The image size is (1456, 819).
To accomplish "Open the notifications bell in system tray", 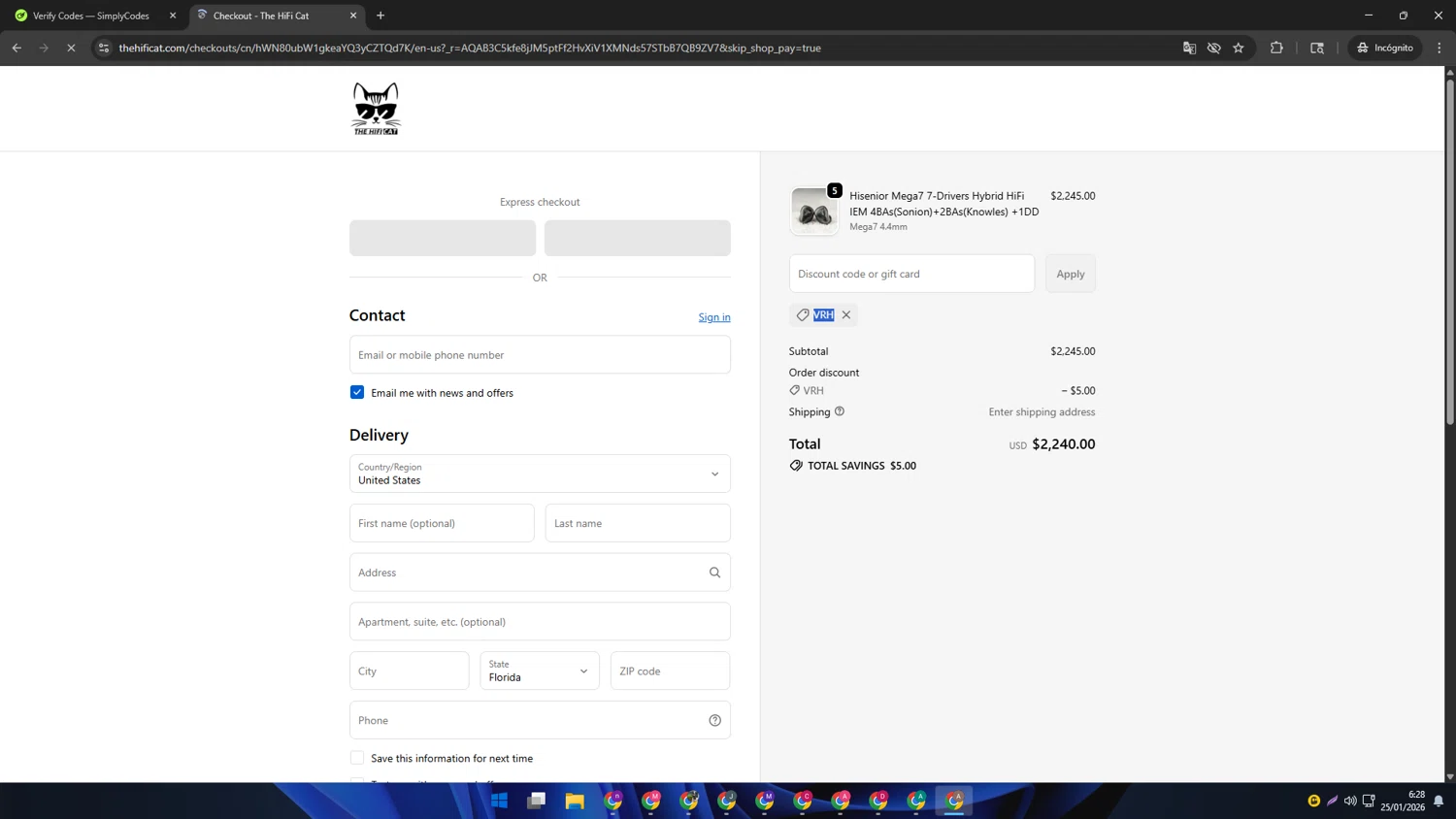I will (x=1439, y=802).
